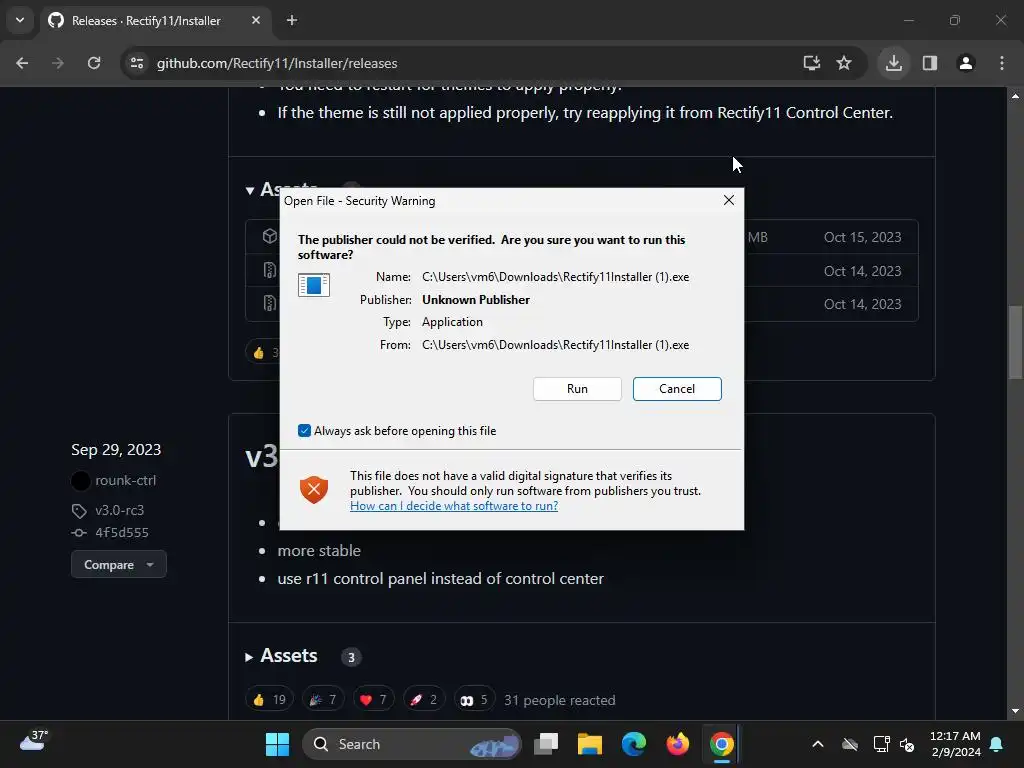Click the zip file icon in third asset row

coord(269,303)
